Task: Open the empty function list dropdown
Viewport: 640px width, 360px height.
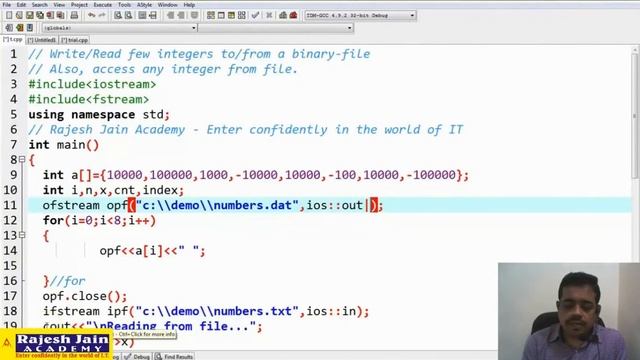Action: click(x=276, y=28)
